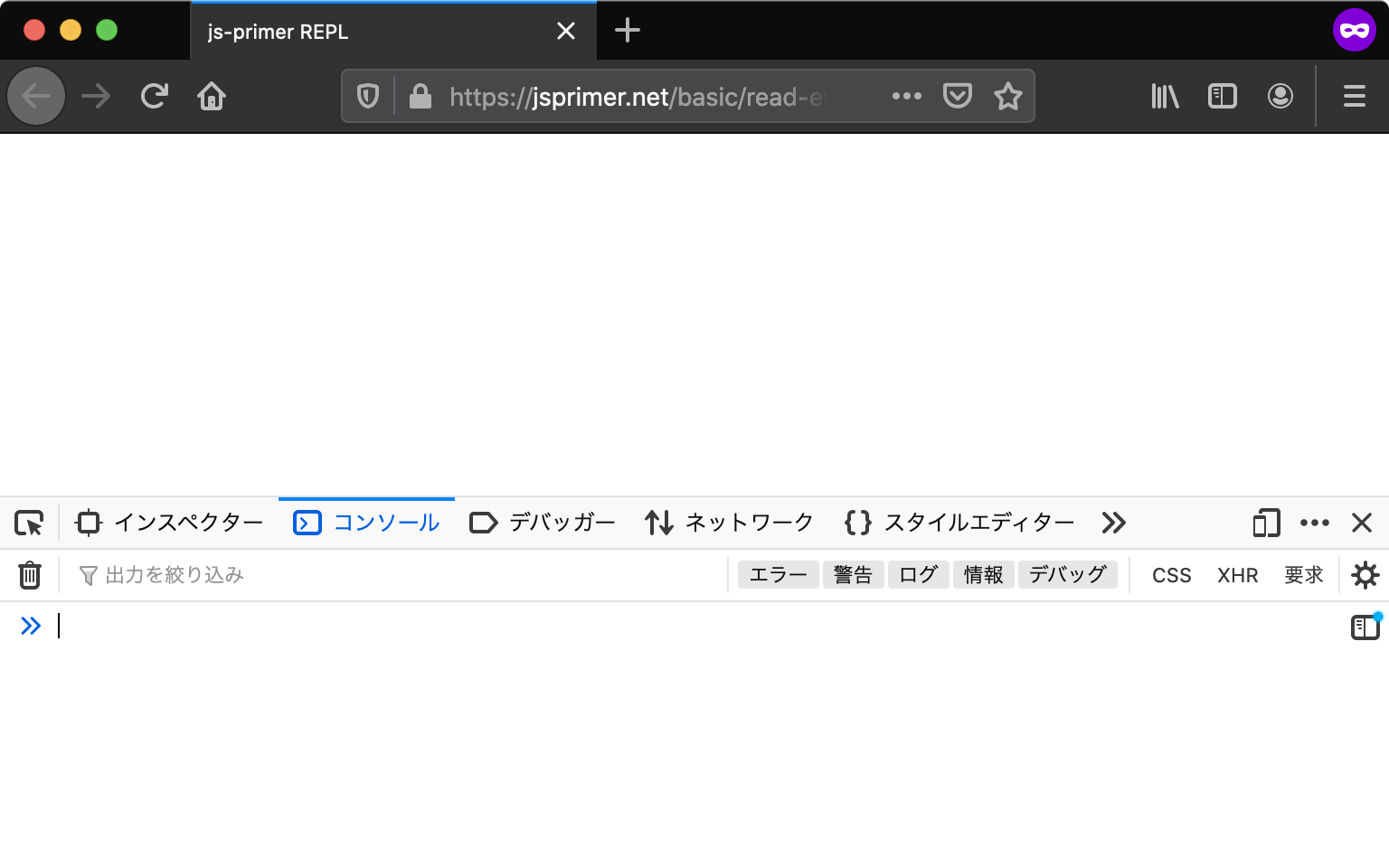
Task: Switch to the デバッガー tab
Action: click(x=541, y=523)
